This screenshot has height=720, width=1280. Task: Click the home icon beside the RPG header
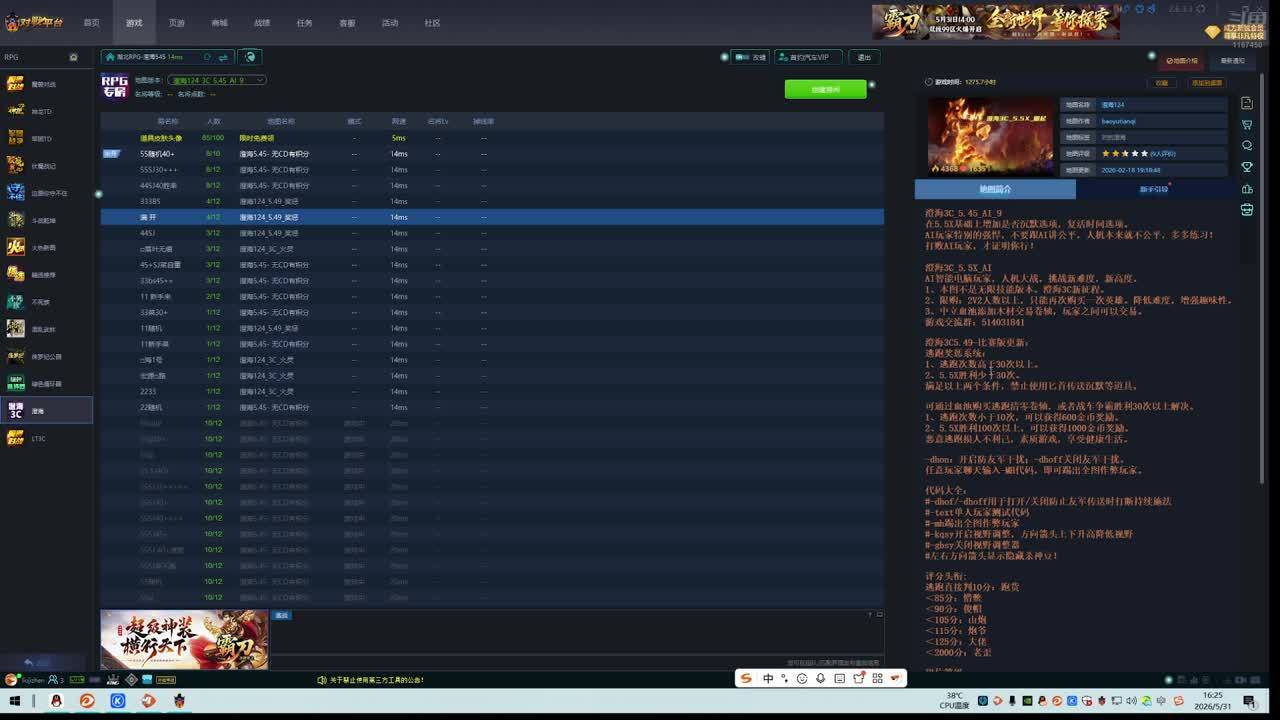(x=73, y=57)
